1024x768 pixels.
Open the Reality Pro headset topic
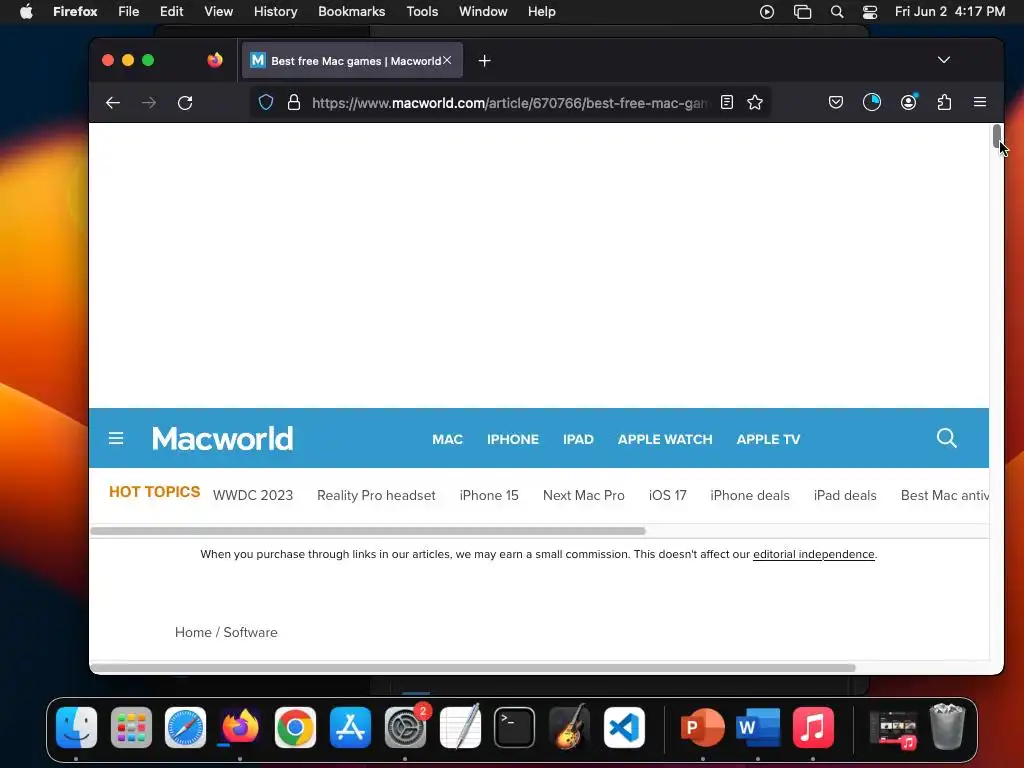coord(376,495)
